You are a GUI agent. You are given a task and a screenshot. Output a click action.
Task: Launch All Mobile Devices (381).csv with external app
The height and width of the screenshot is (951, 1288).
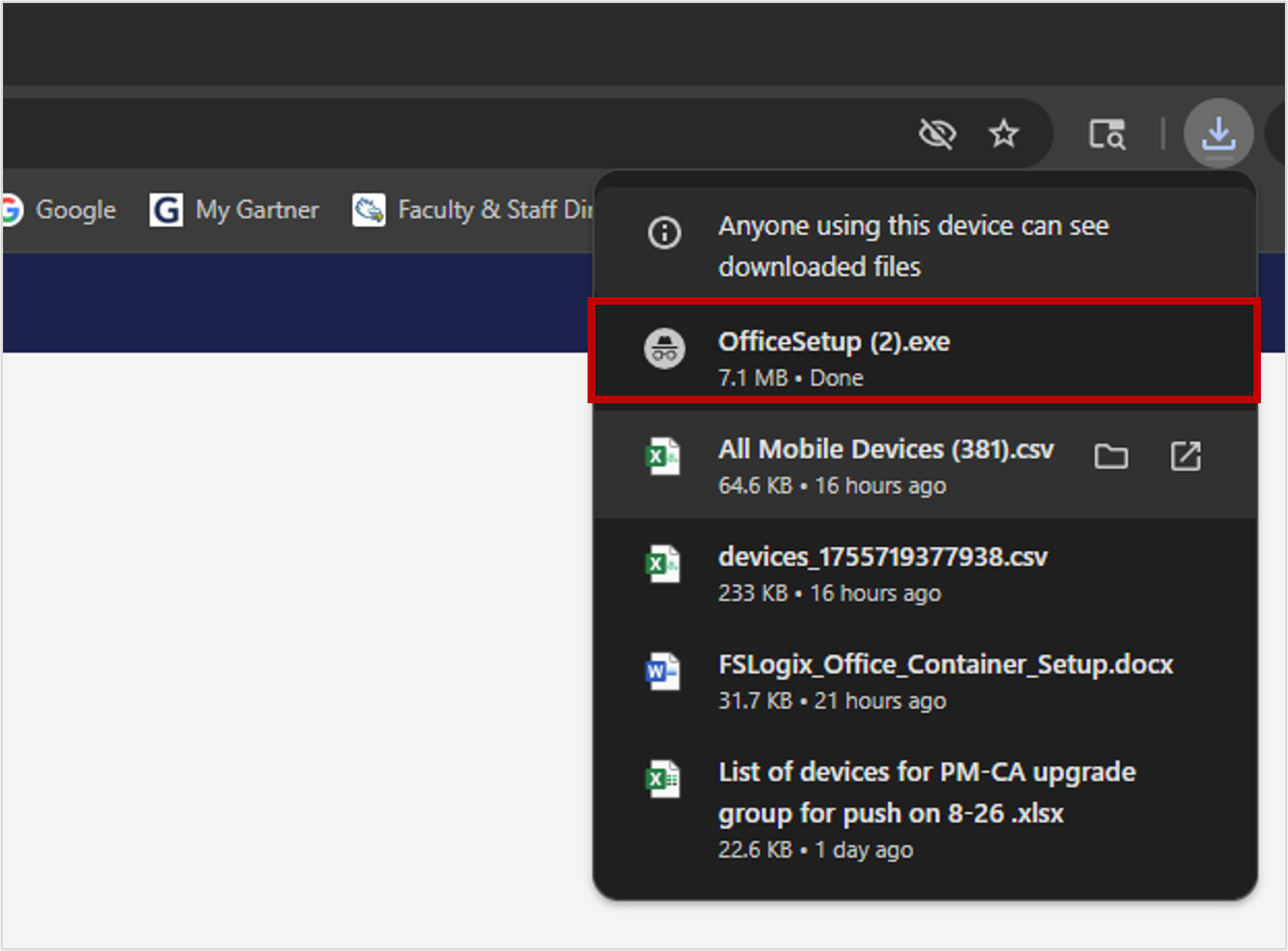1187,456
